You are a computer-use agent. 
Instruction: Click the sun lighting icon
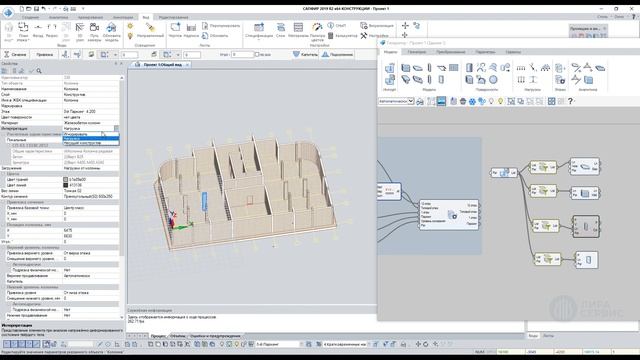pos(130,26)
